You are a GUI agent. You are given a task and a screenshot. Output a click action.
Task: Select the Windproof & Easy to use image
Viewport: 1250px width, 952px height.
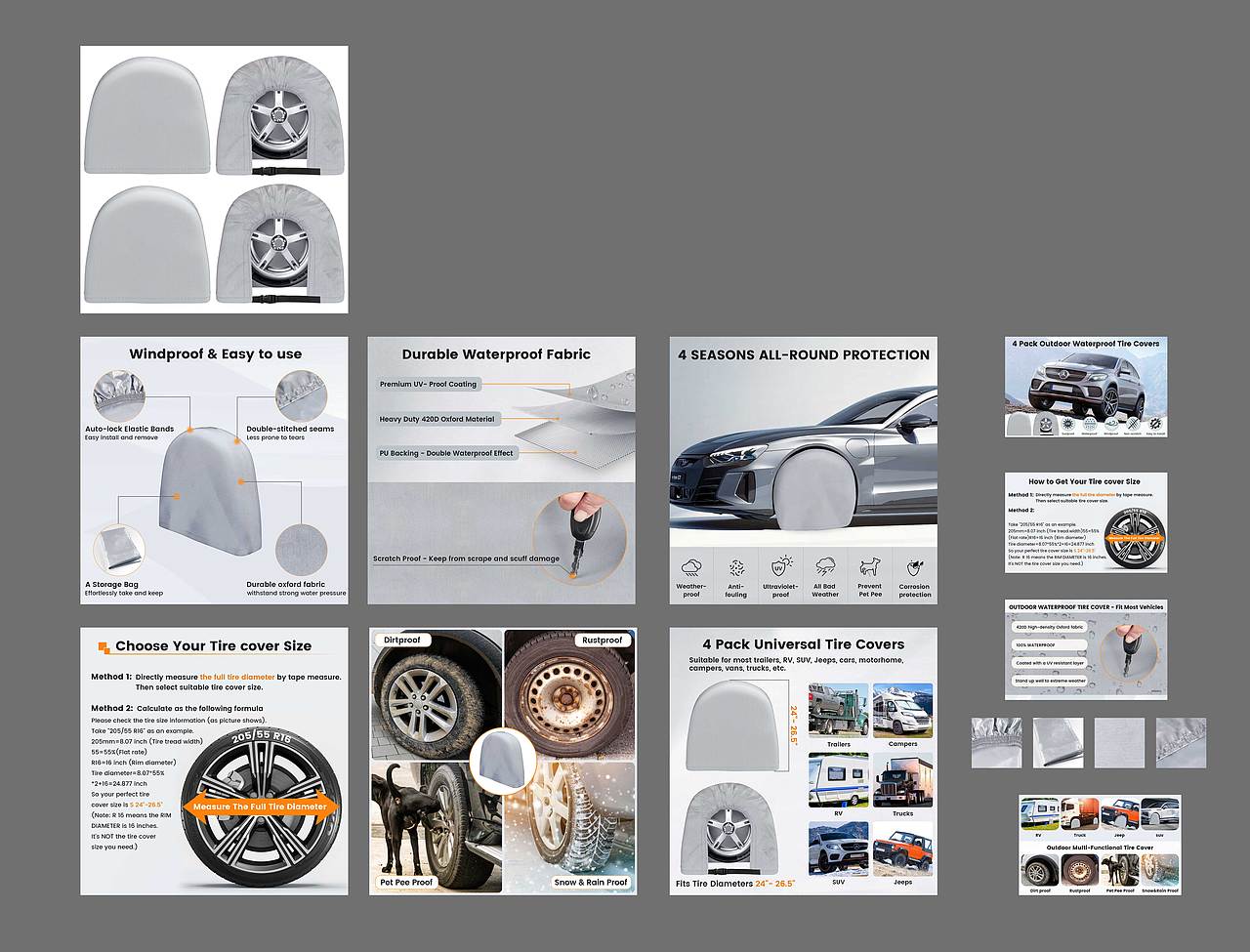click(214, 471)
